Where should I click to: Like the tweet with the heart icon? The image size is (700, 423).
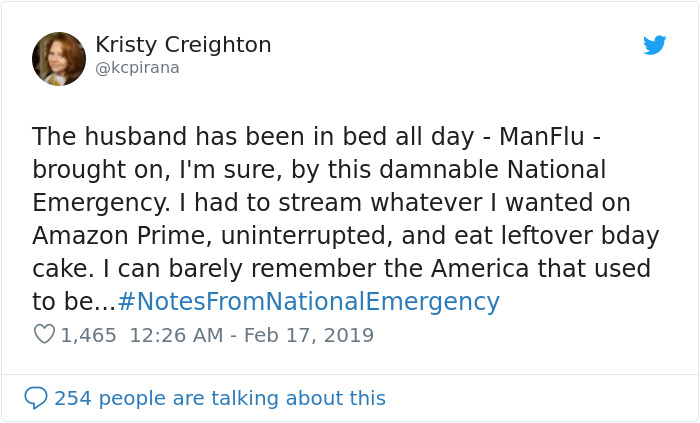pyautogui.click(x=44, y=334)
